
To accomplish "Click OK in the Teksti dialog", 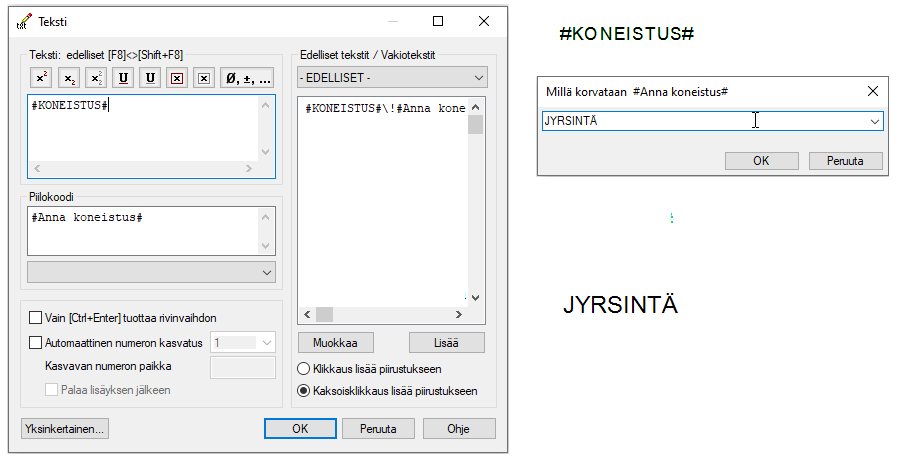I will click(300, 429).
